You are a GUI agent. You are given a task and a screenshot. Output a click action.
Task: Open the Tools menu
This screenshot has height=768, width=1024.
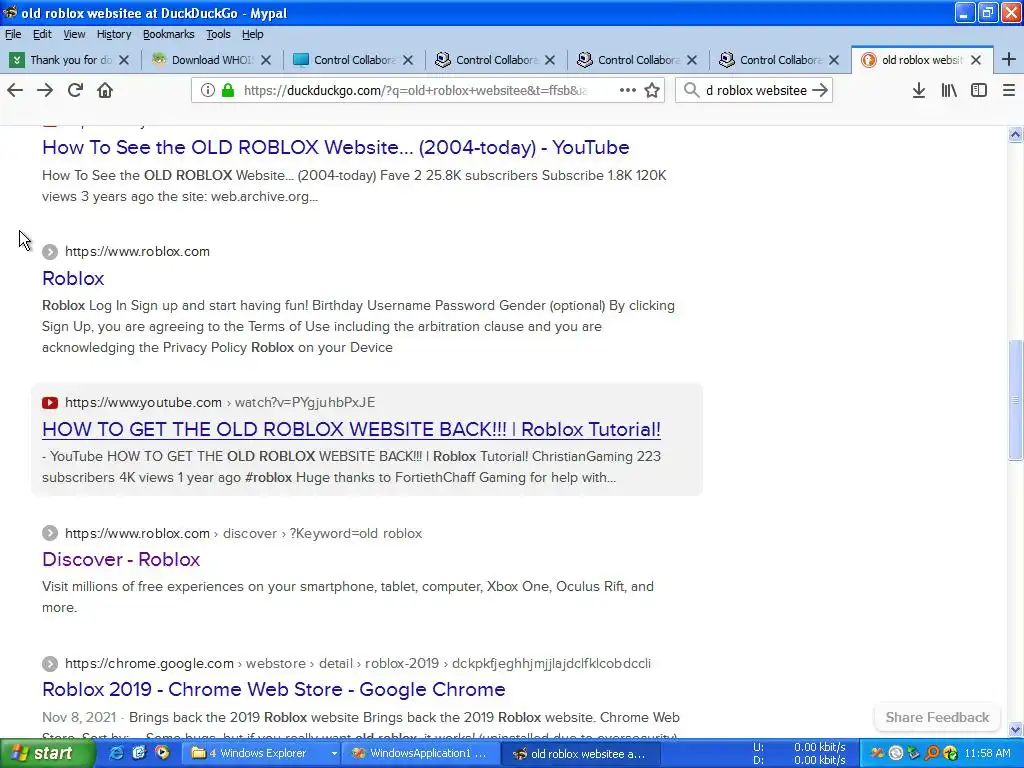218,34
